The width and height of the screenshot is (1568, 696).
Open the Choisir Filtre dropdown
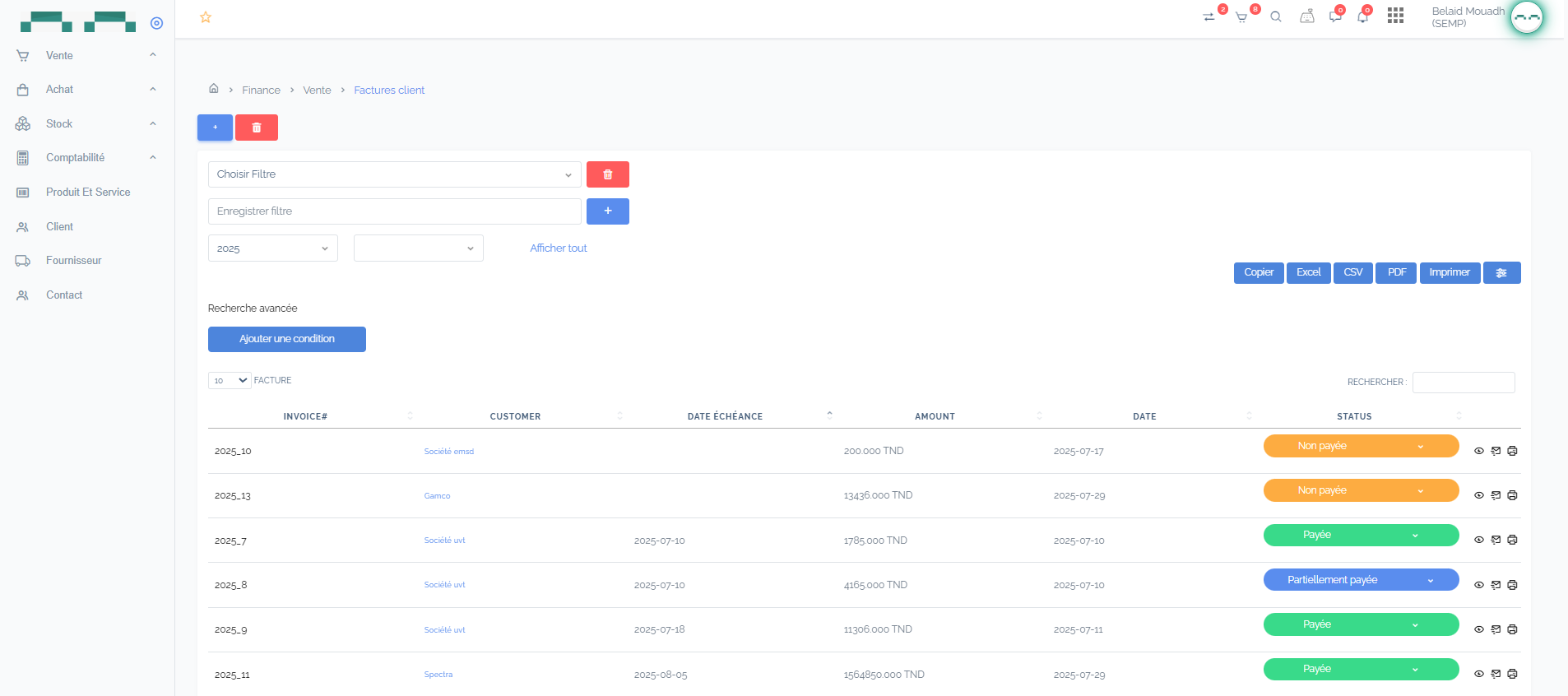(395, 174)
